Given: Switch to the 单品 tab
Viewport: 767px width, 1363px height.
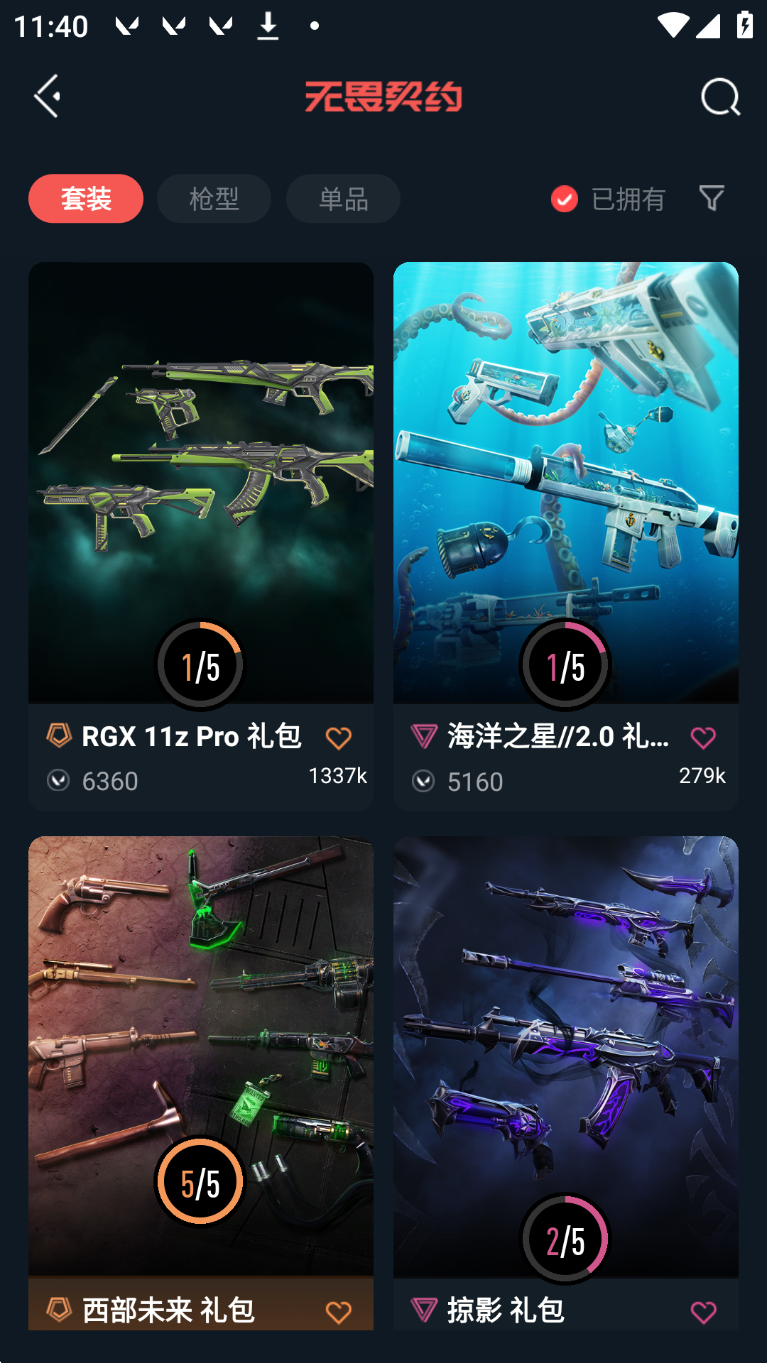Looking at the screenshot, I should pos(343,198).
